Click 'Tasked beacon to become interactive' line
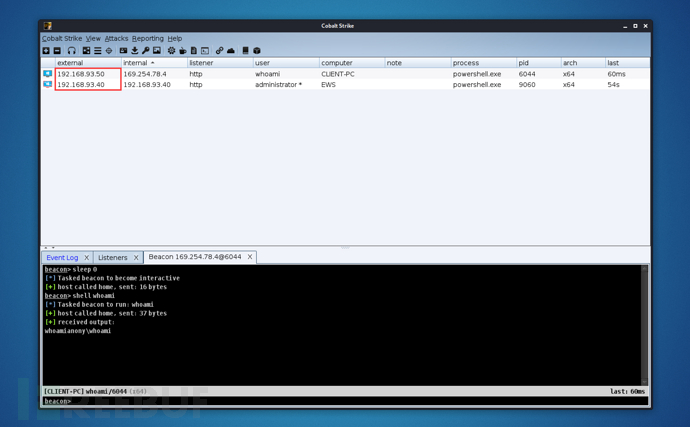The image size is (690, 427). click(x=118, y=278)
